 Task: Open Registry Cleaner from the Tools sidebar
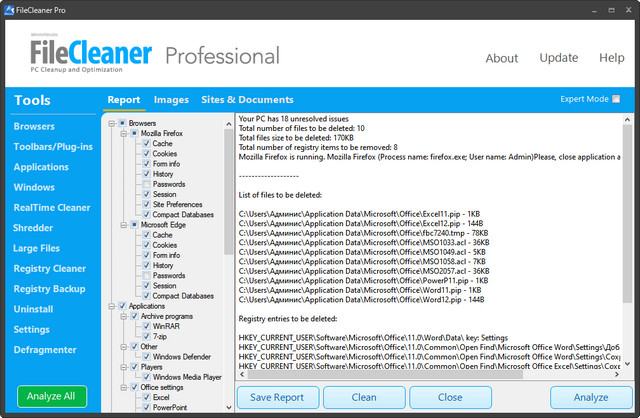(49, 268)
